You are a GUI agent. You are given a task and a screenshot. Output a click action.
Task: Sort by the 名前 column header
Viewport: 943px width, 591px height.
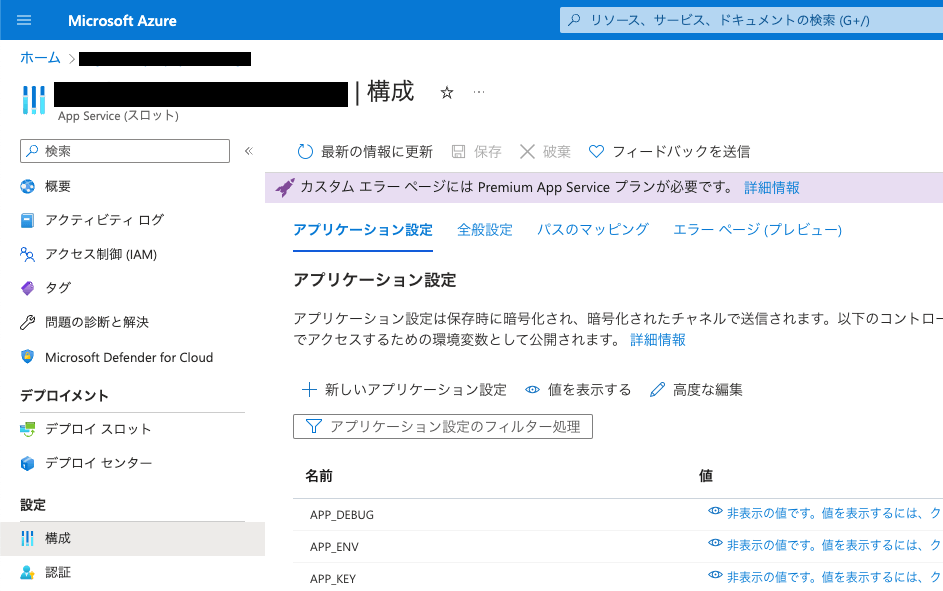click(x=319, y=476)
